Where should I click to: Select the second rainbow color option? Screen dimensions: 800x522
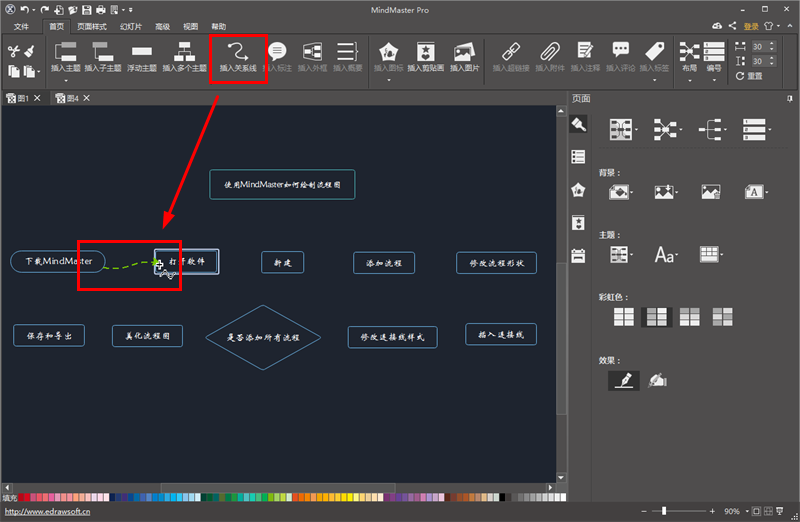656,317
